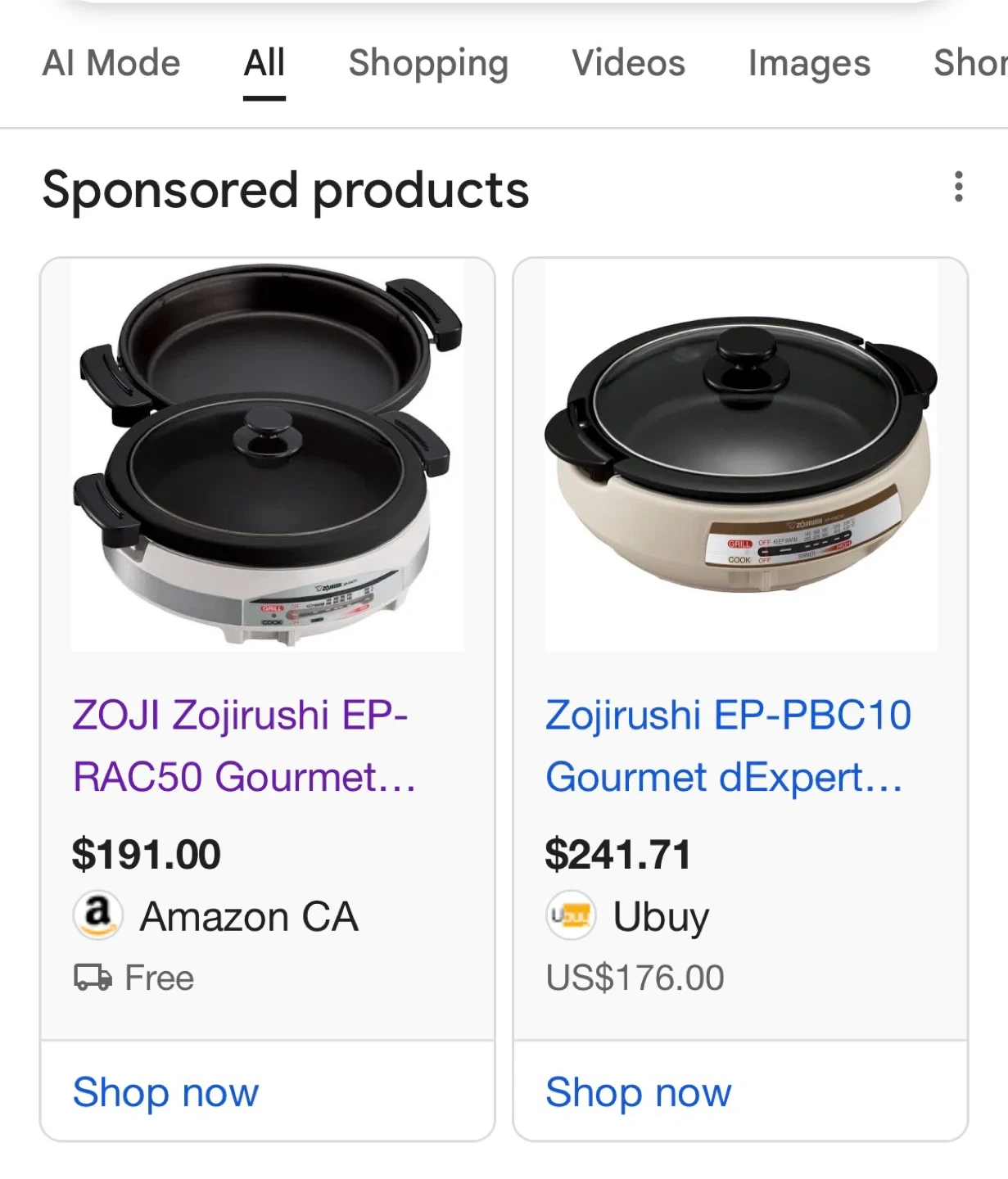1008x1179 pixels.
Task: Click the $191.00 price
Action: [147, 854]
